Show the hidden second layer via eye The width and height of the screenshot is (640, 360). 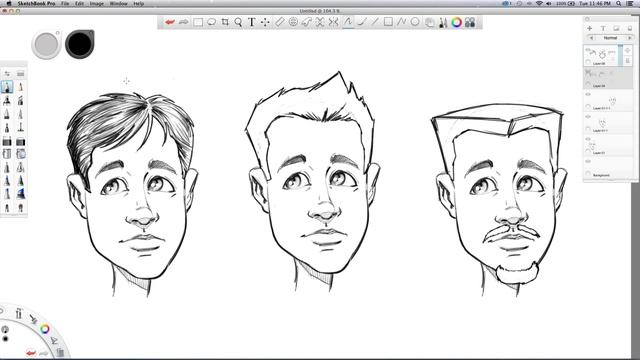[x=588, y=72]
